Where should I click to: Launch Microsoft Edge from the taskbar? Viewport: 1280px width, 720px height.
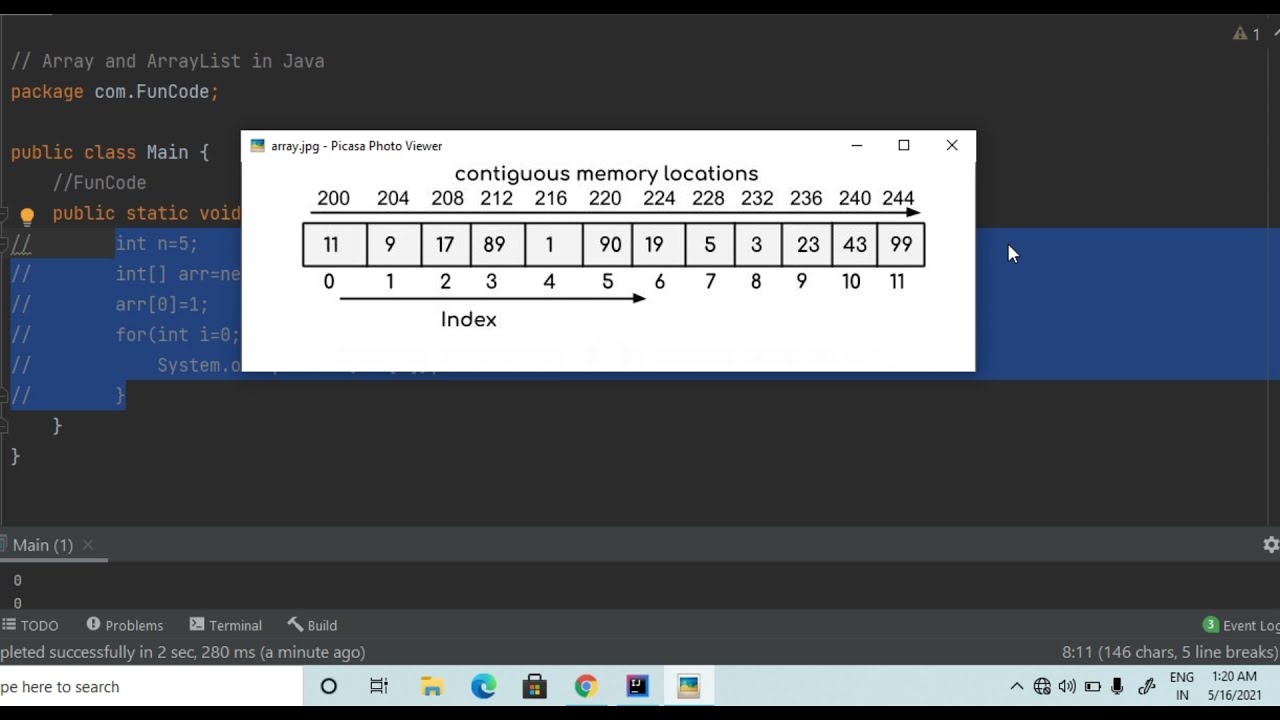(x=484, y=687)
